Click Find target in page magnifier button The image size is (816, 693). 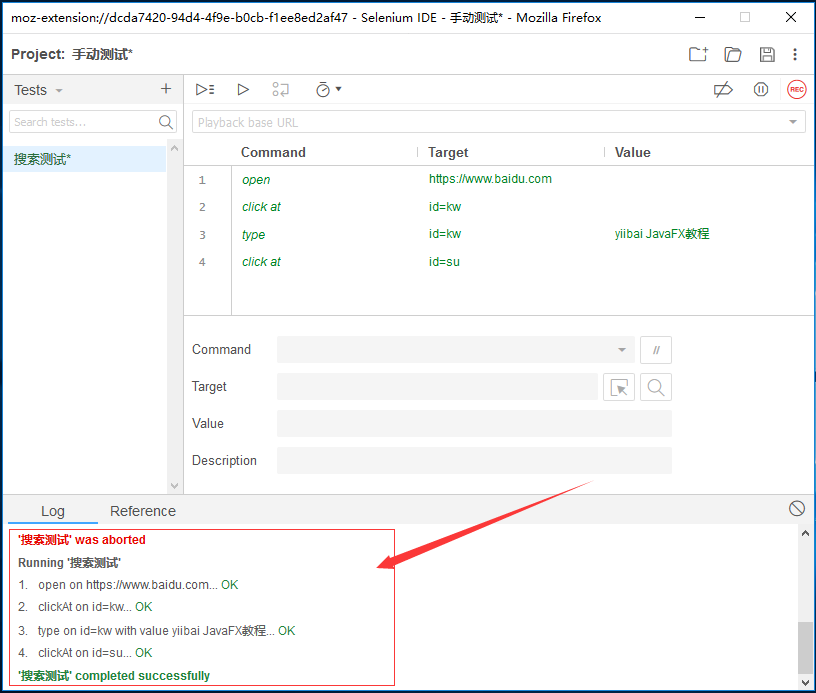656,387
